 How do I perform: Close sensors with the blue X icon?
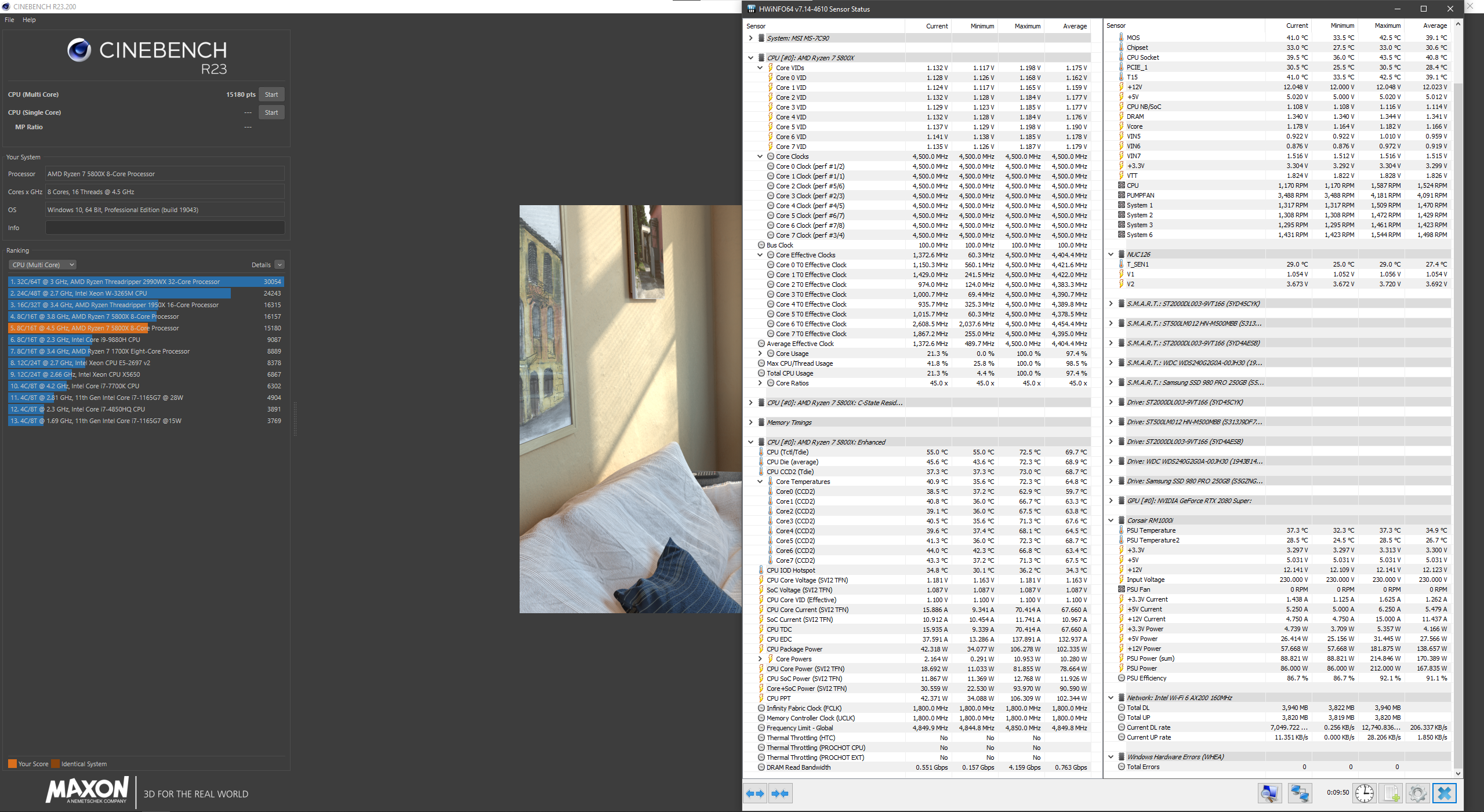pyautogui.click(x=1445, y=793)
